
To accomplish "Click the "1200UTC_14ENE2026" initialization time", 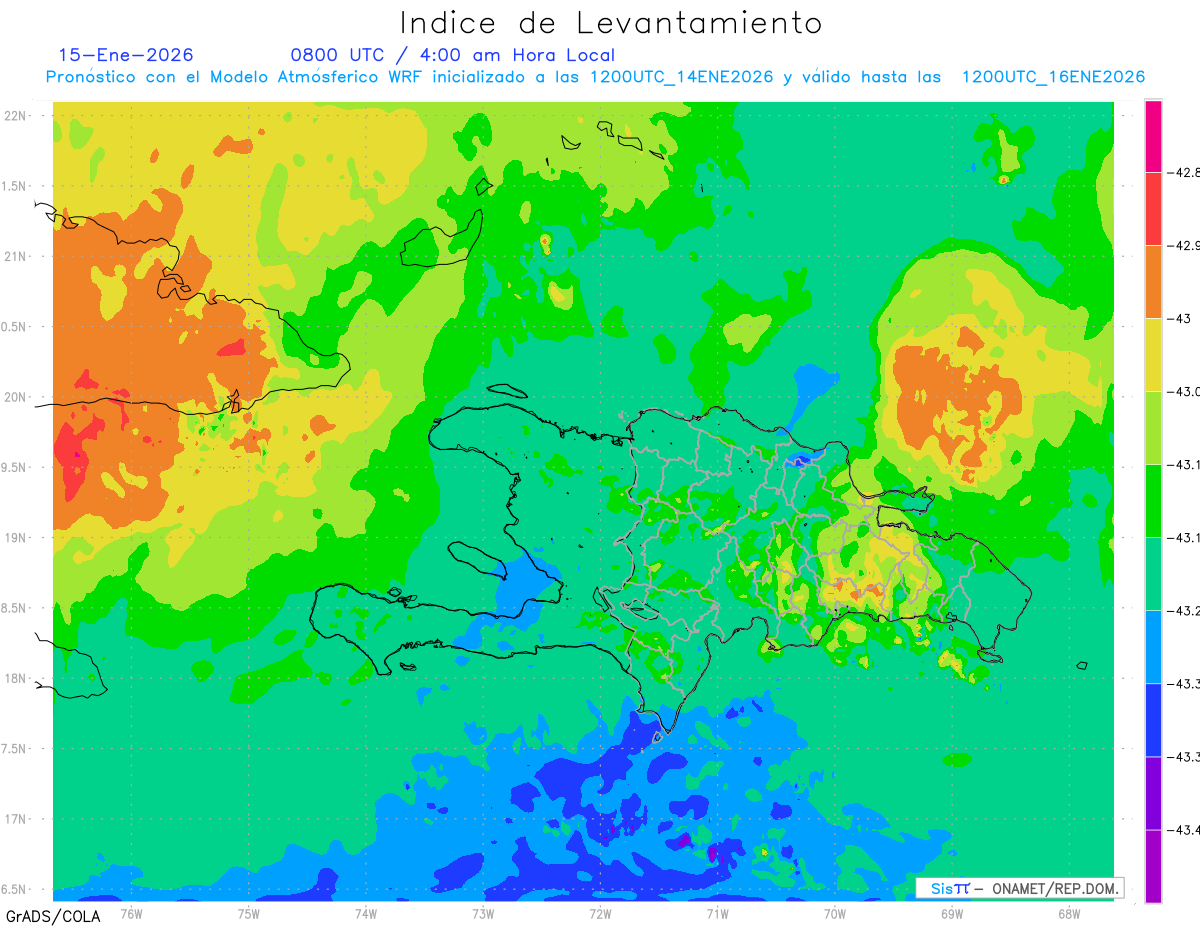I will click(682, 77).
